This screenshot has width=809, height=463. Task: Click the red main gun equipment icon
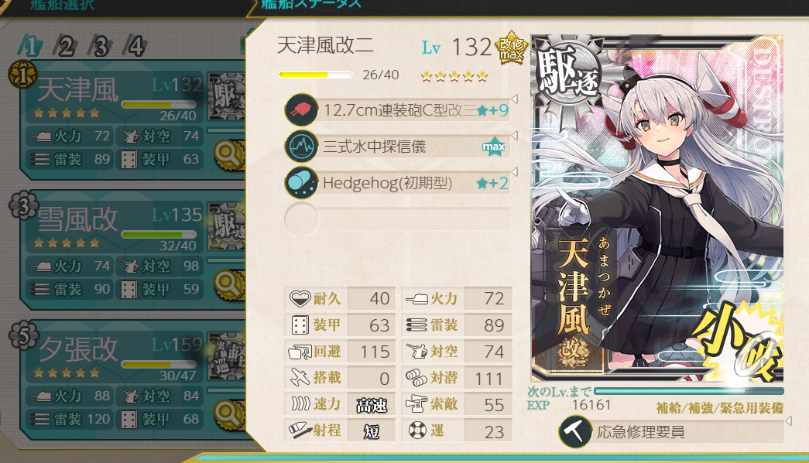pyautogui.click(x=301, y=109)
